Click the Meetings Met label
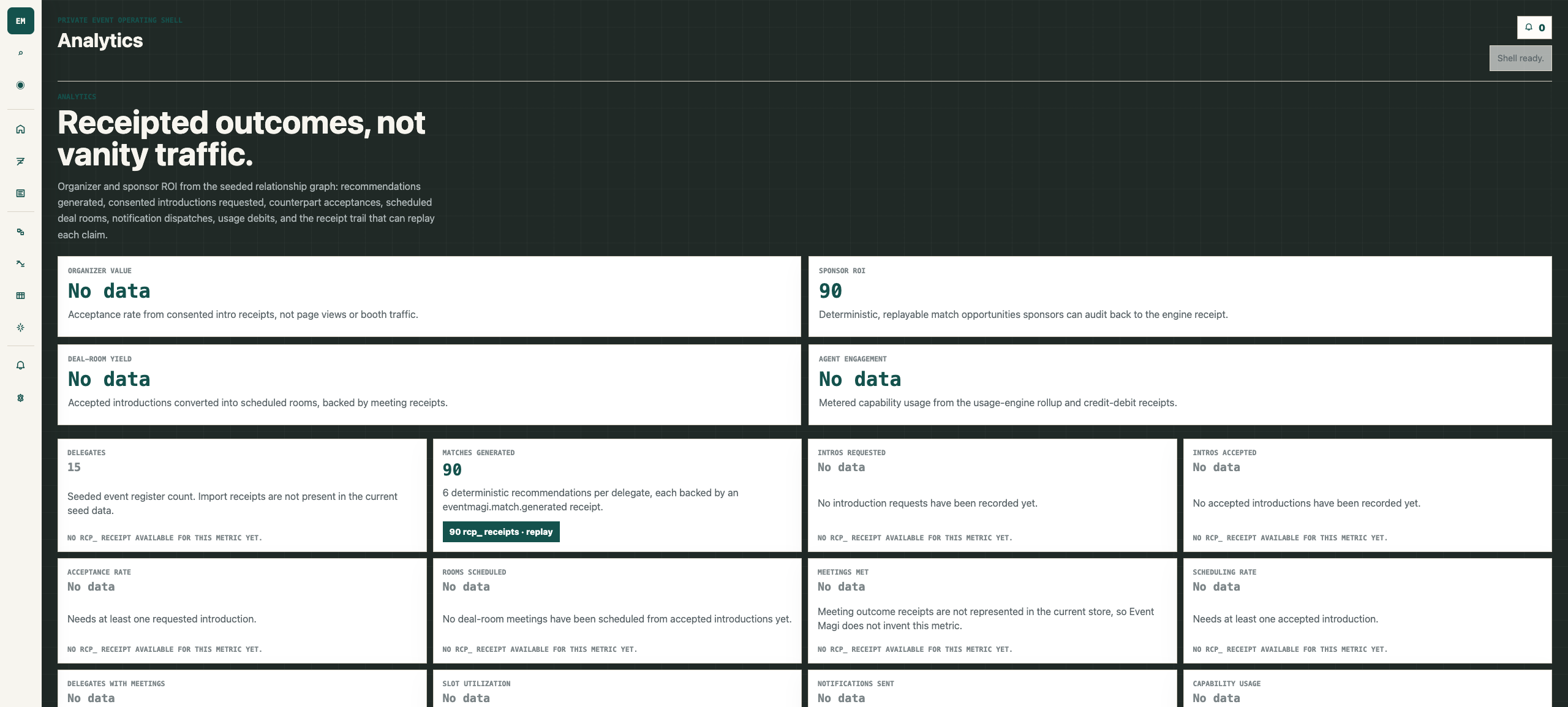This screenshot has height=707, width=1568. pos(843,572)
